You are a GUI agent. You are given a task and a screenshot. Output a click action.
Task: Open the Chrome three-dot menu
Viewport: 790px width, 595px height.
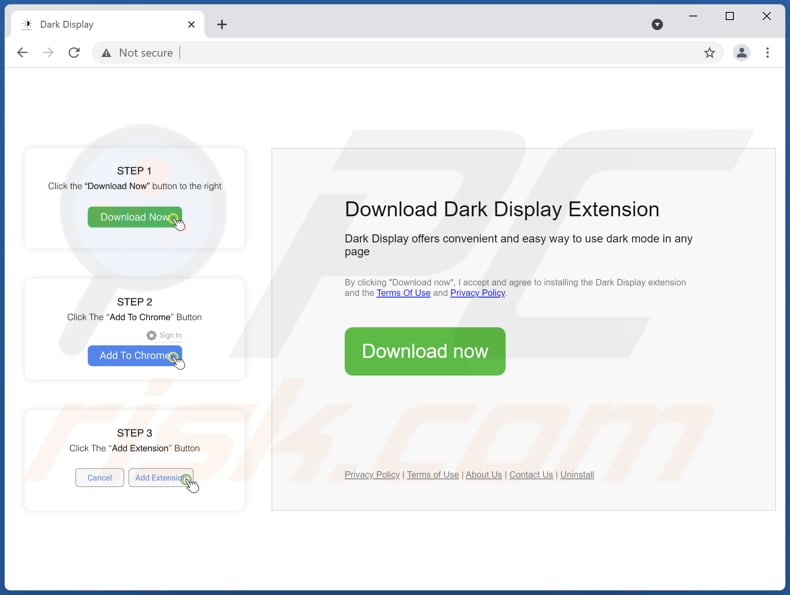coord(767,52)
